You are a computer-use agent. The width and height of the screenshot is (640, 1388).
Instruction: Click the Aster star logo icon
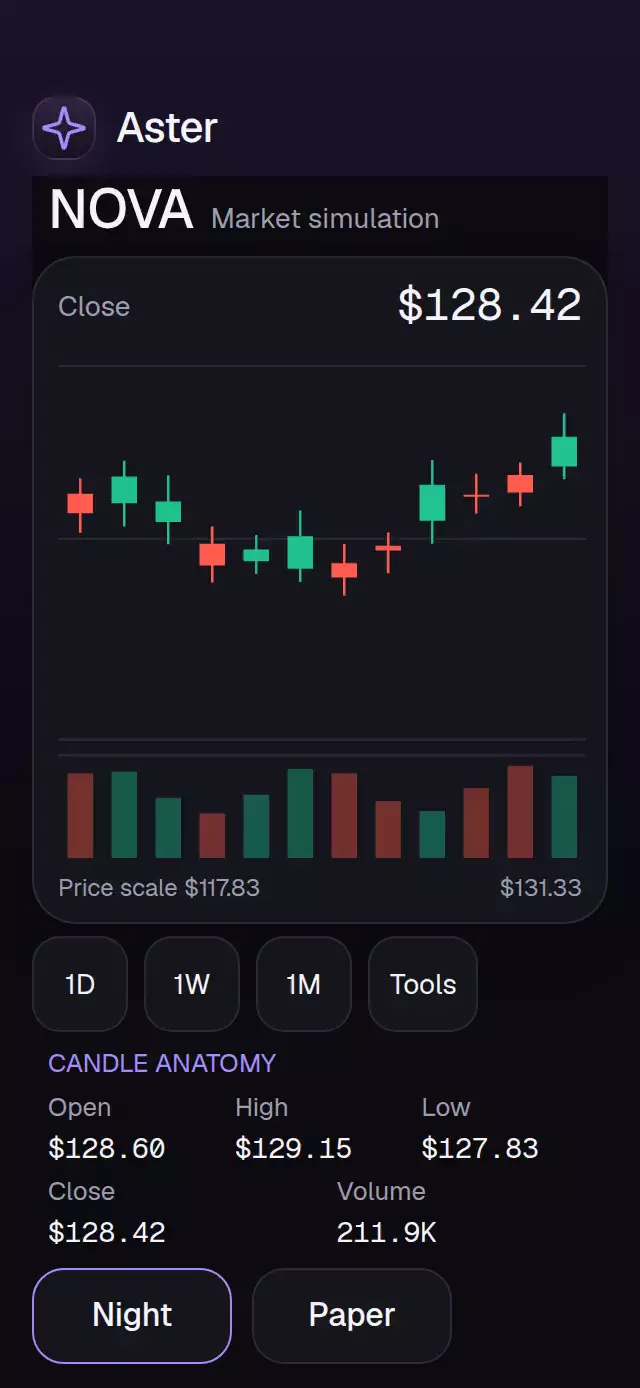click(x=64, y=128)
